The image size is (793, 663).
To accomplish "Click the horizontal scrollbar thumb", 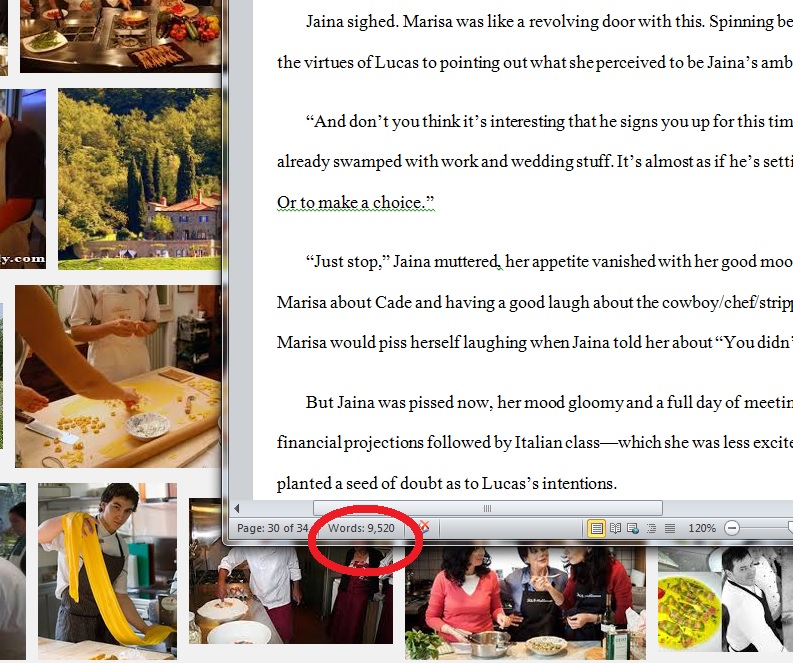I will click(488, 508).
